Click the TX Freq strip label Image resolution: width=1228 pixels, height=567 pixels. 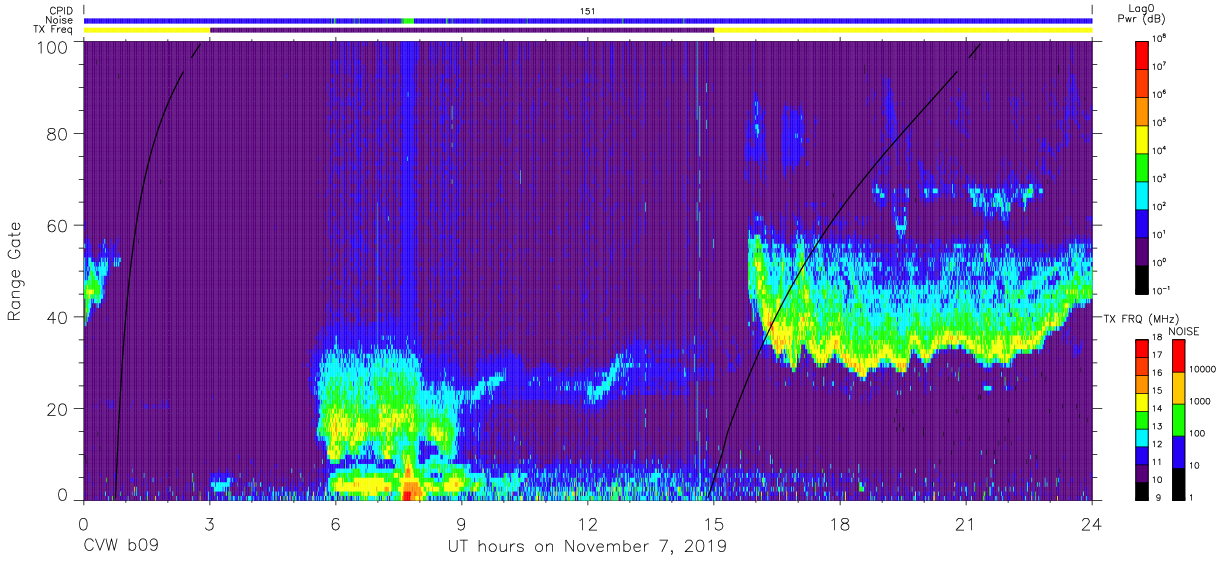pyautogui.click(x=53, y=30)
